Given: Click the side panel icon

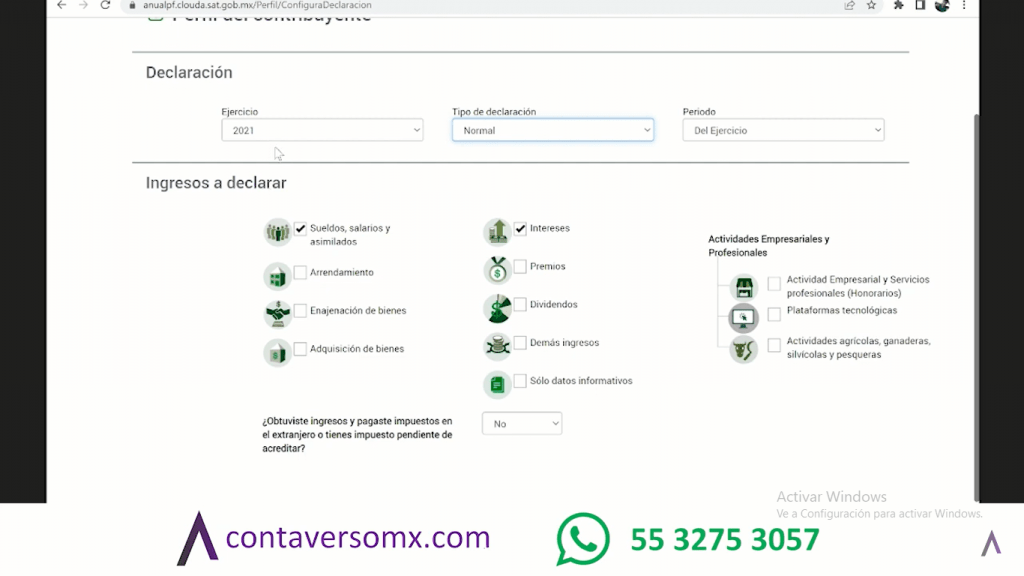Looking at the screenshot, I should click(920, 5).
